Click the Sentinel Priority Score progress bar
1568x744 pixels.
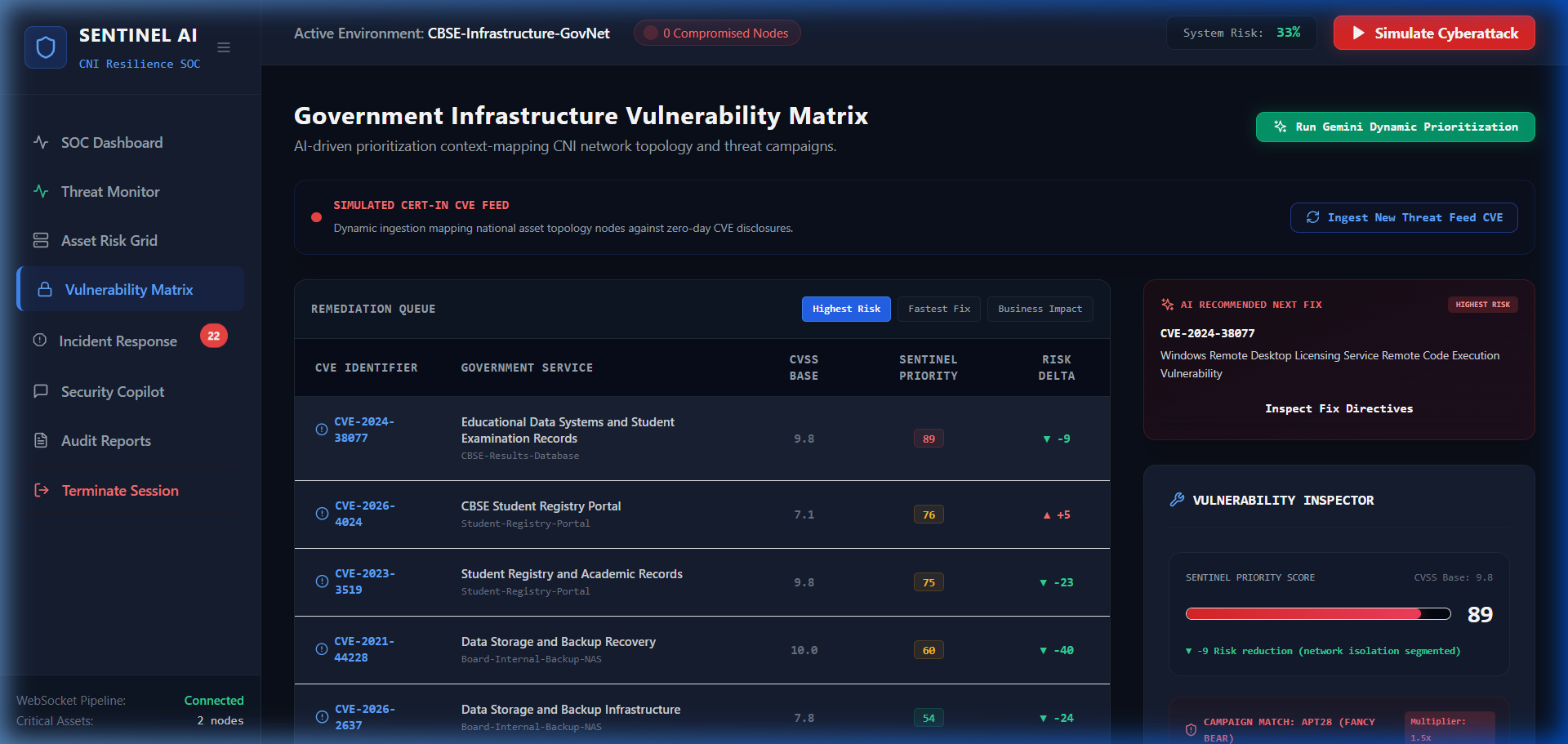point(1318,614)
